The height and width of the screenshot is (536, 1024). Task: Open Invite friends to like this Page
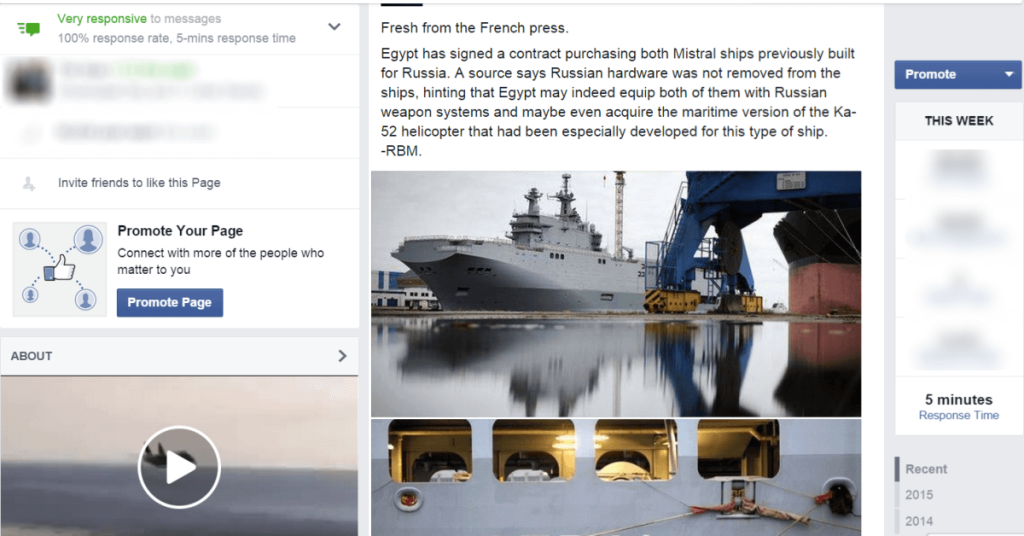tap(139, 183)
